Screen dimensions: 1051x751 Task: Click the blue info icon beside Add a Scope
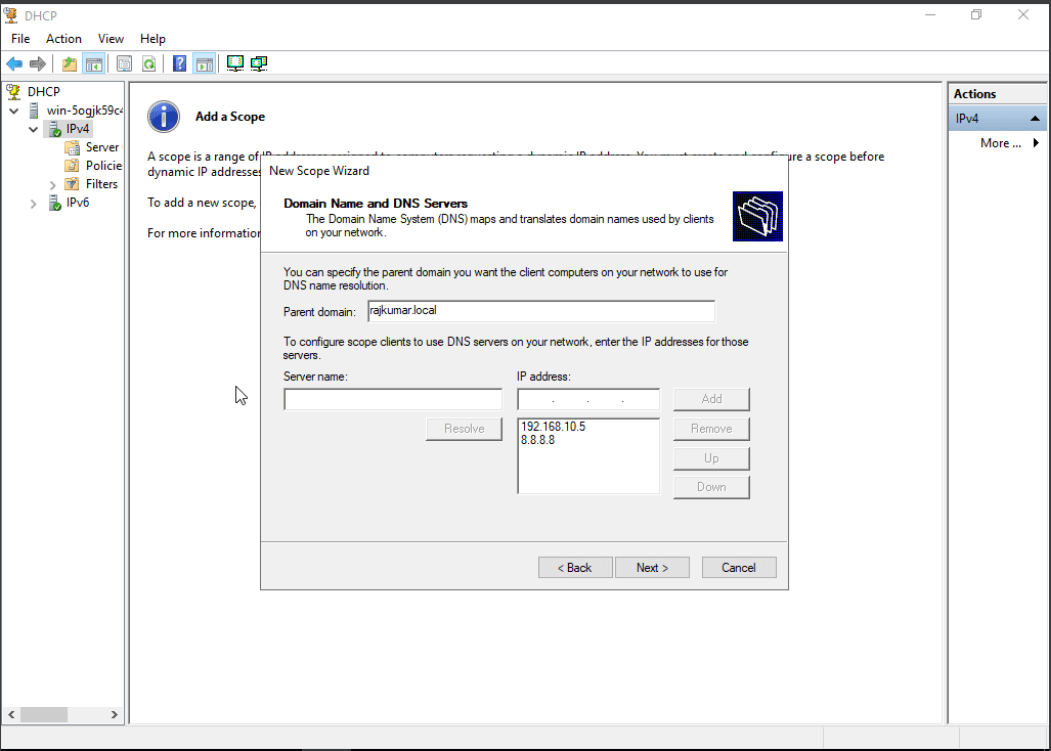[164, 117]
